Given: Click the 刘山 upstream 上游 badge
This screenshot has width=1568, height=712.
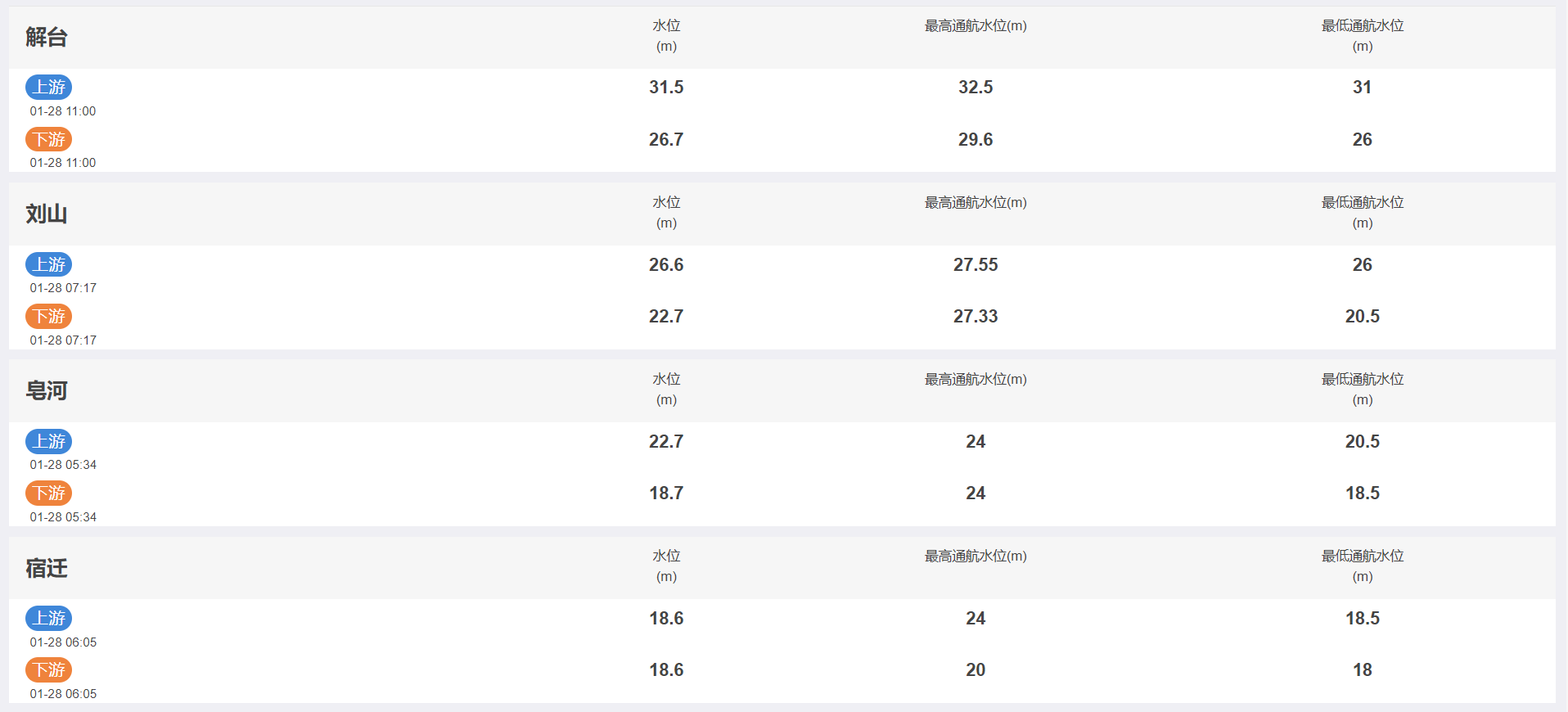Looking at the screenshot, I should click(x=49, y=264).
